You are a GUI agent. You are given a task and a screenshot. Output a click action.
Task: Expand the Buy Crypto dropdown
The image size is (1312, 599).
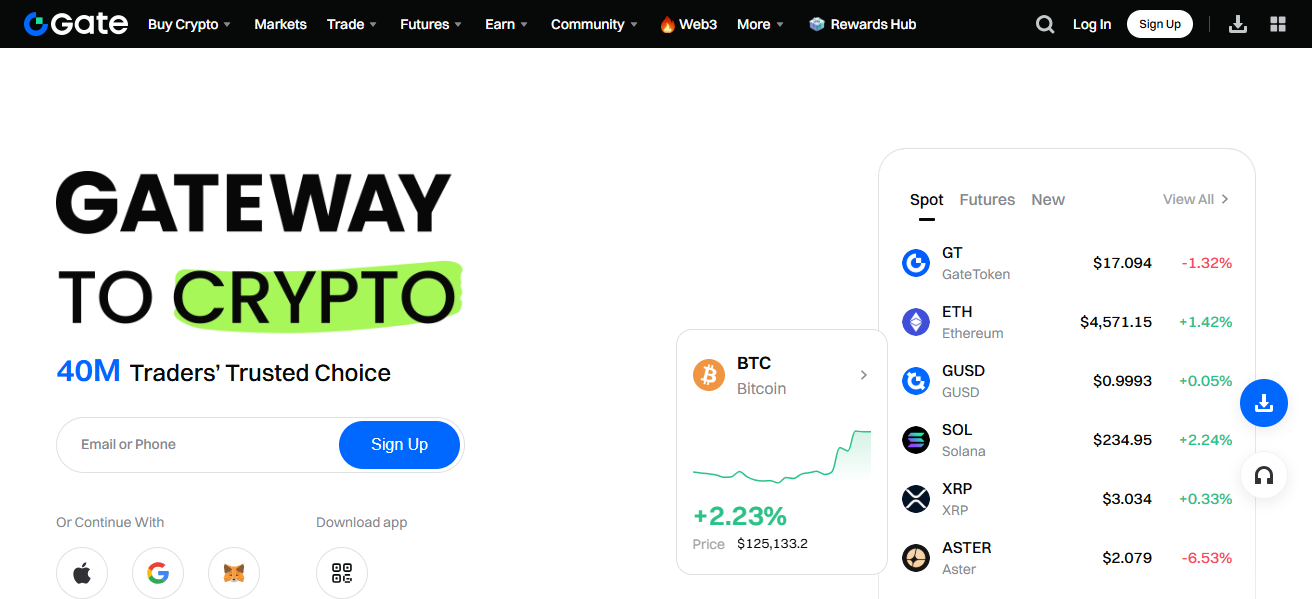[189, 24]
